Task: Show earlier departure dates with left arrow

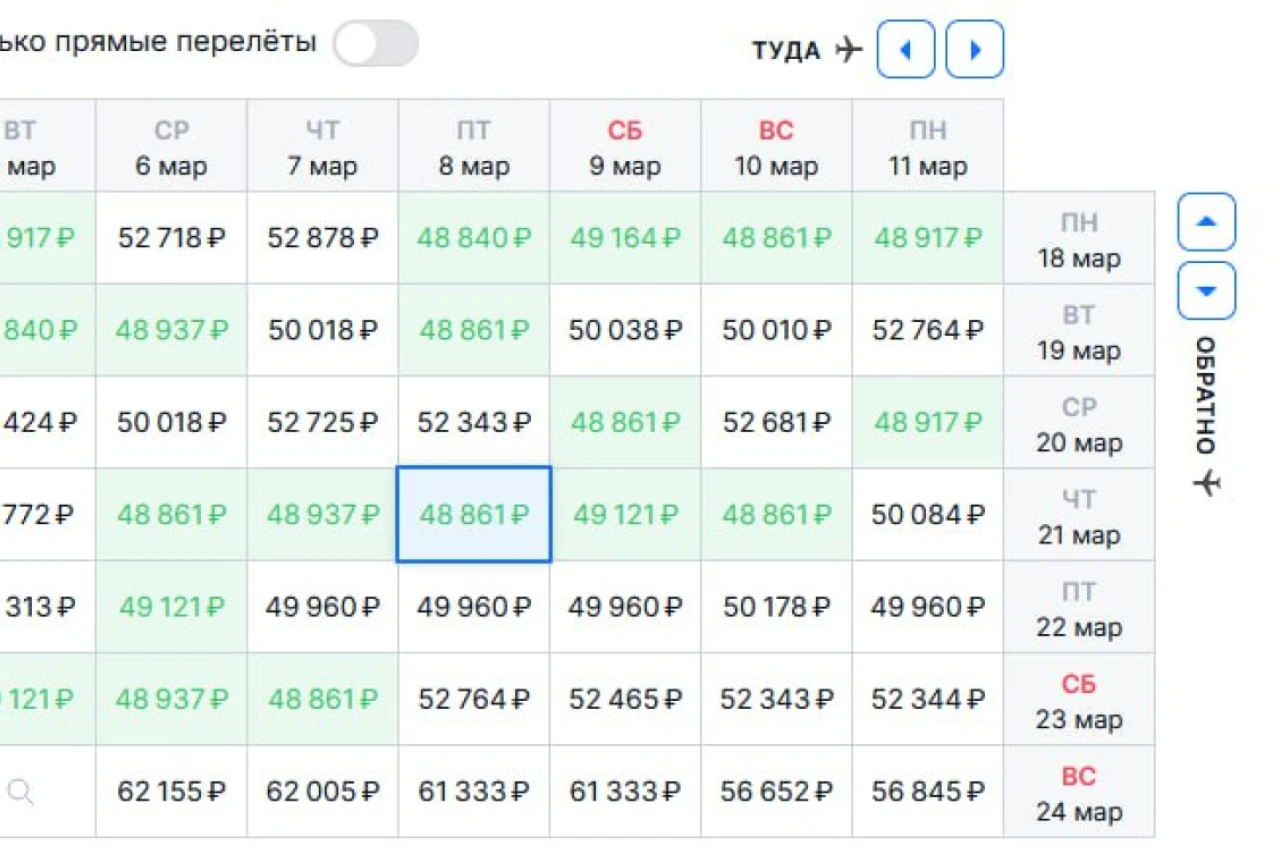Action: click(906, 49)
